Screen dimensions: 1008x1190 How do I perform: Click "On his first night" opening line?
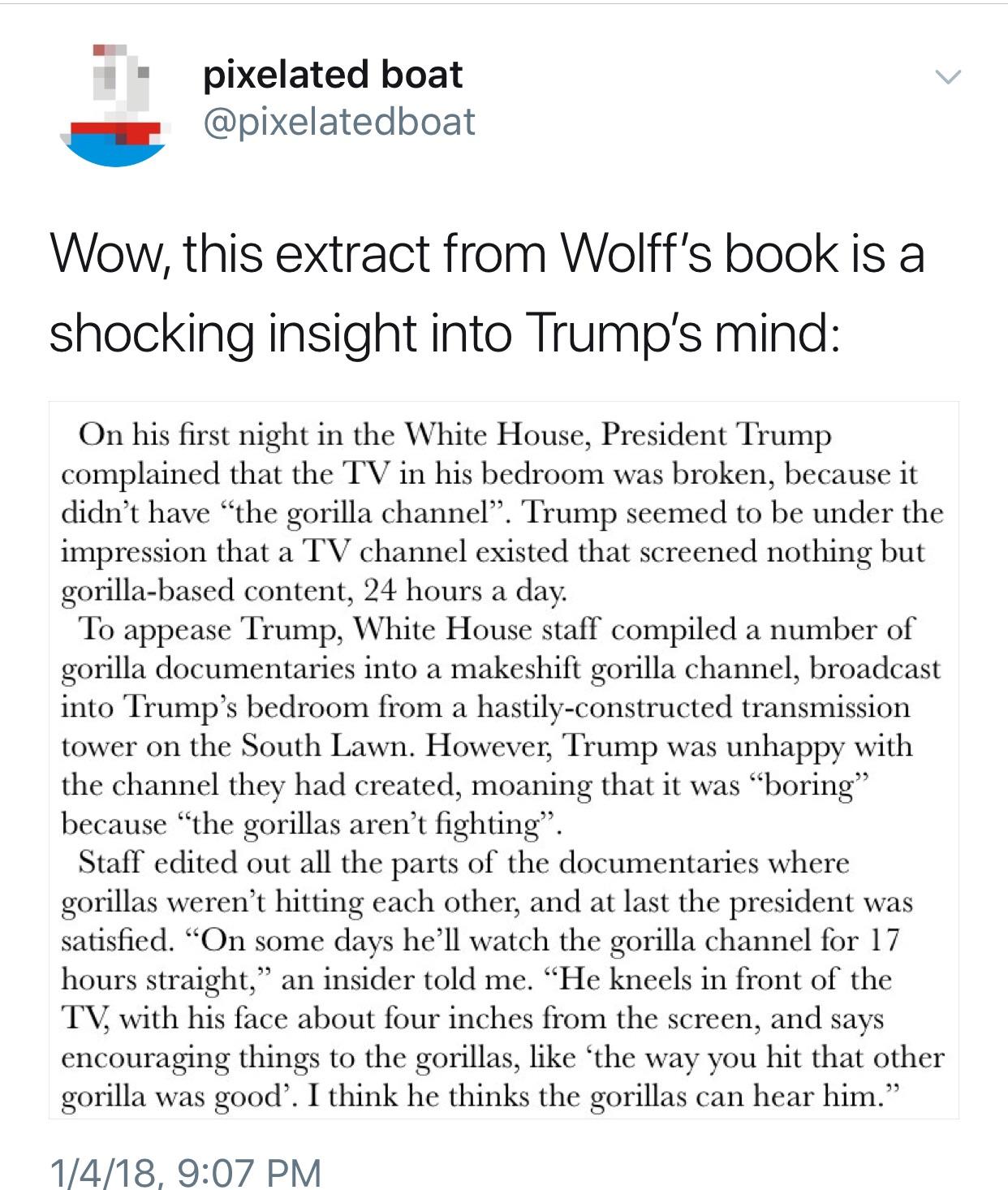(x=198, y=435)
